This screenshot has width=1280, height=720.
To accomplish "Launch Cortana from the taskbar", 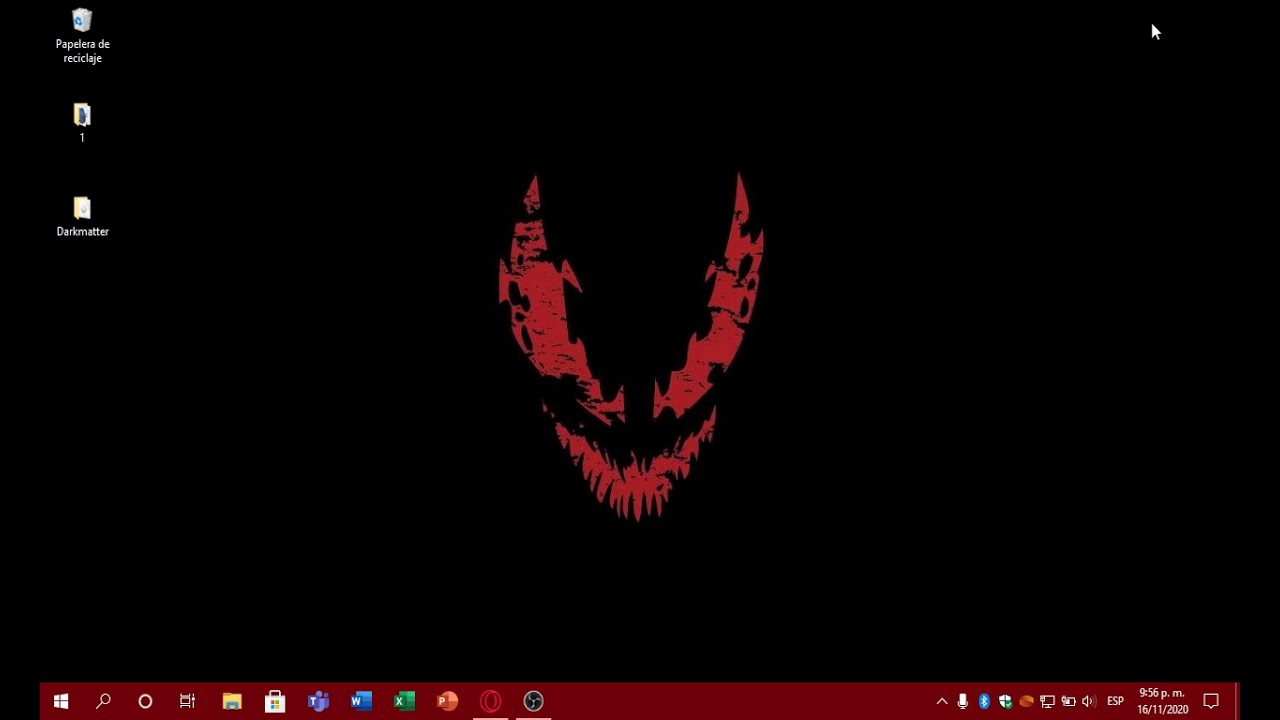I will pos(145,701).
